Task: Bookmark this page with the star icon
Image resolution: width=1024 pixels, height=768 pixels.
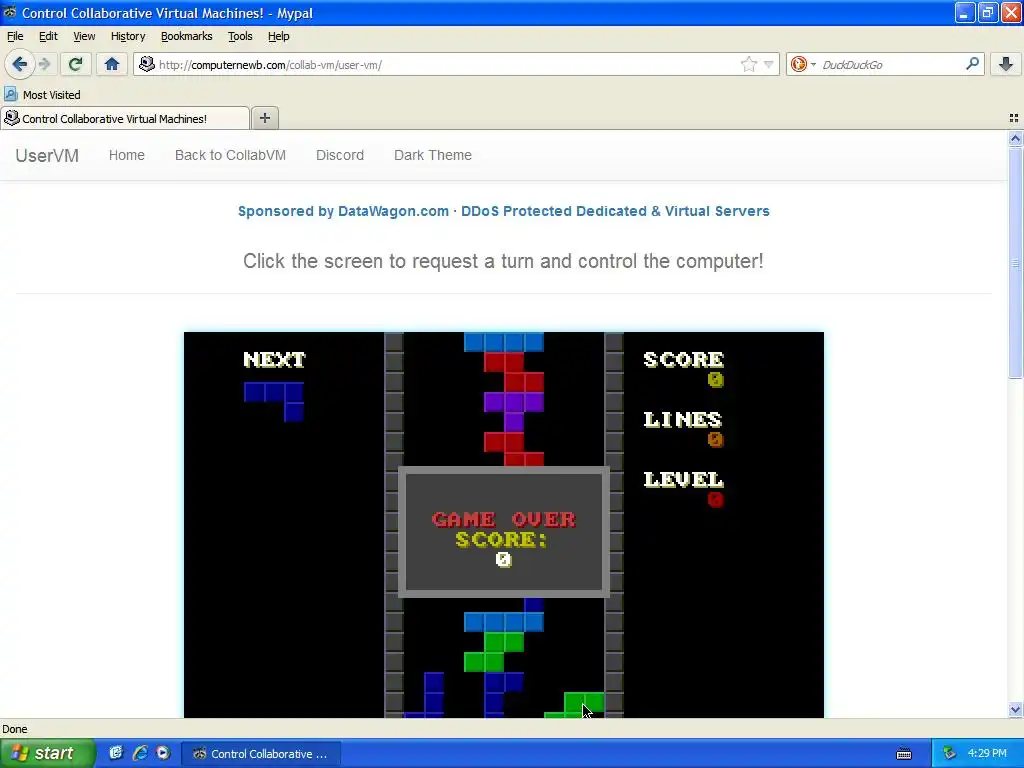Action: tap(748, 64)
